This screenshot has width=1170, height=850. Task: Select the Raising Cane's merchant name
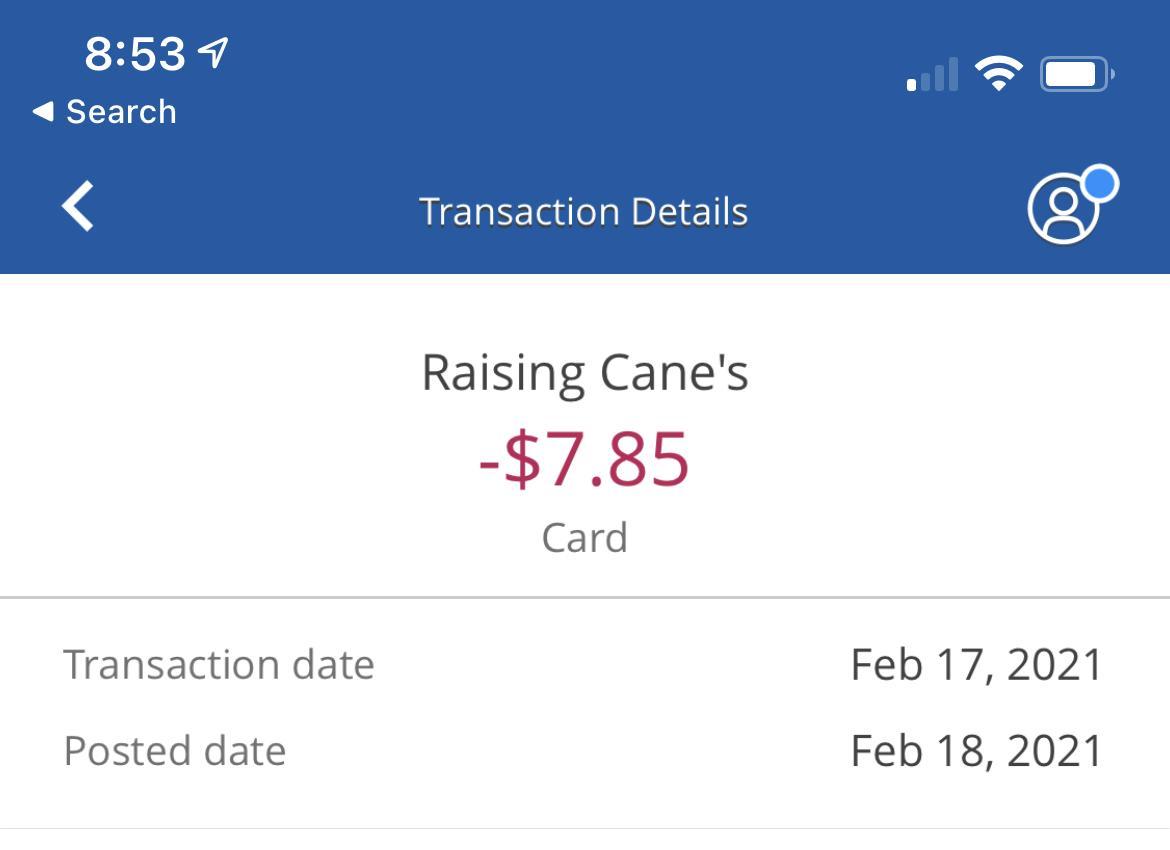pyautogui.click(x=585, y=373)
